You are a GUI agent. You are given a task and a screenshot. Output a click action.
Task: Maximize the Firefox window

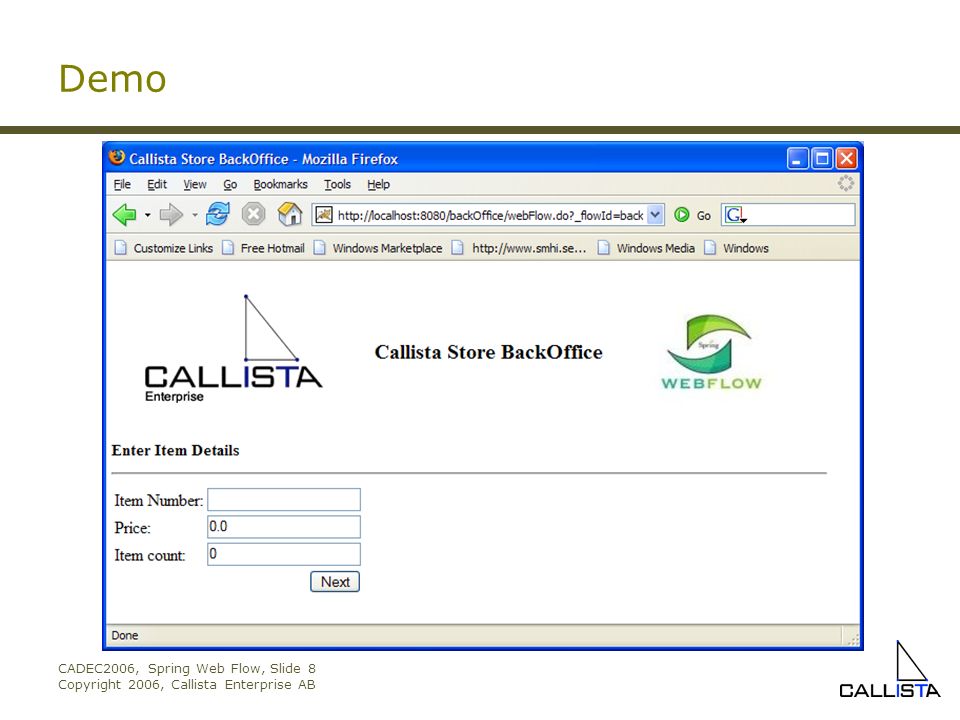pyautogui.click(x=822, y=159)
